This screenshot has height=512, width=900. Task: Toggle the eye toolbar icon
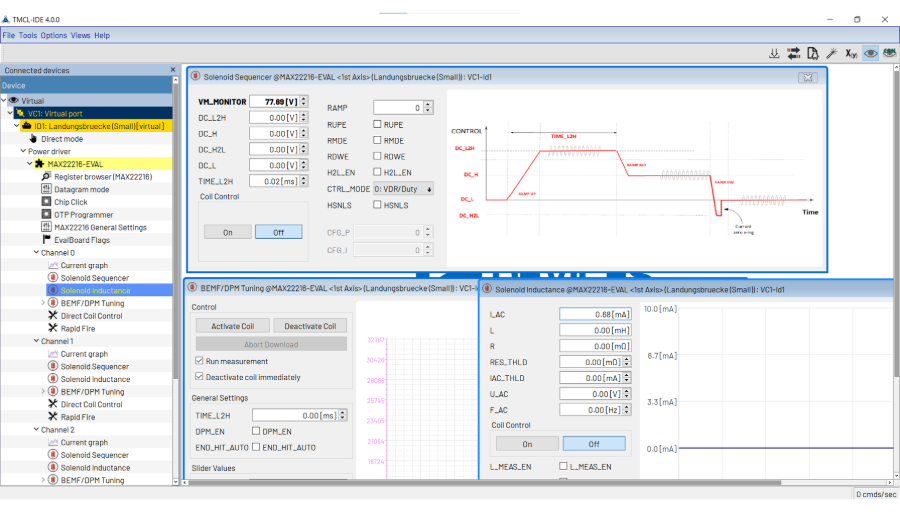tap(871, 53)
